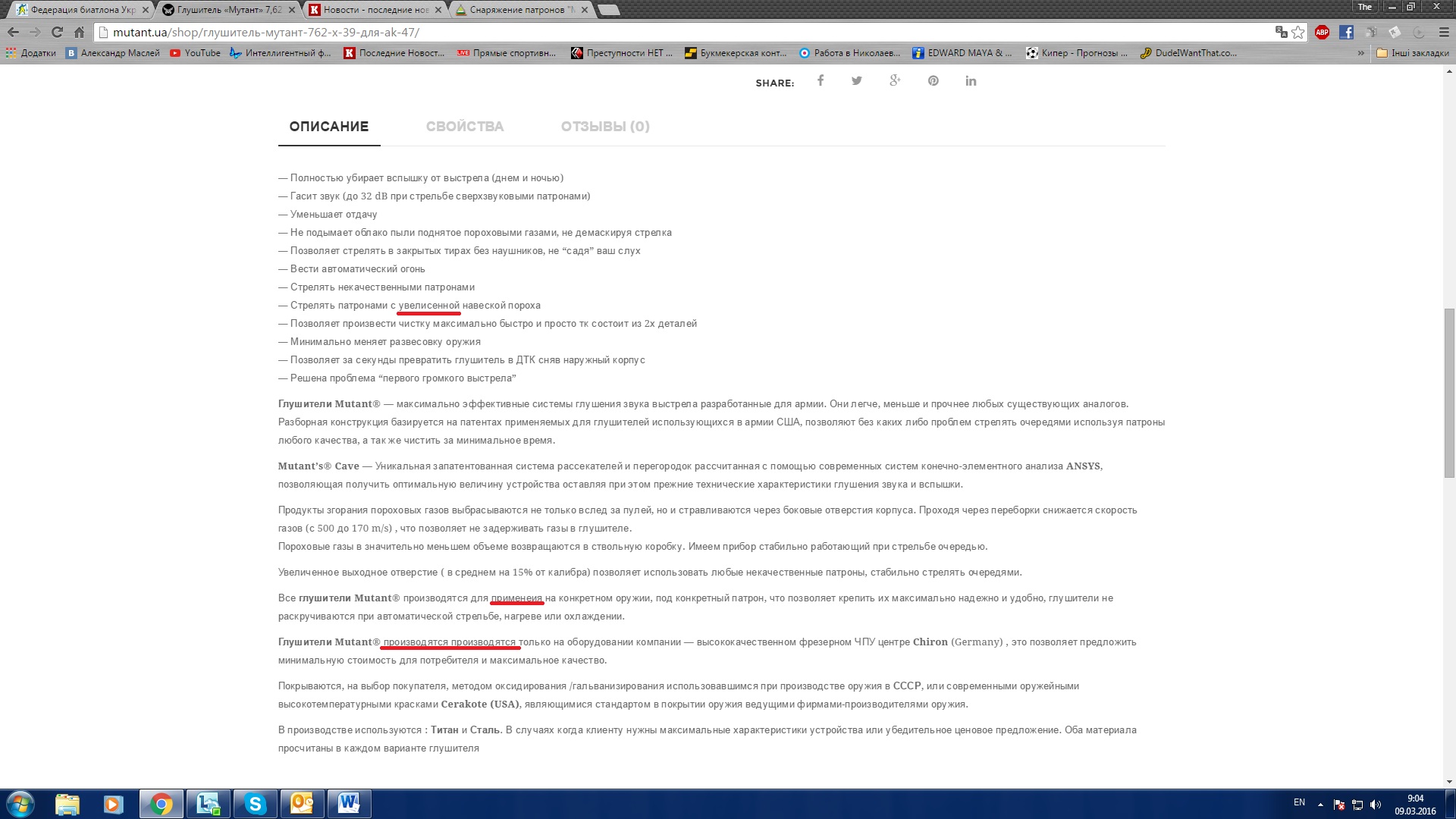Share the product page on LinkedIn

pos(971,81)
